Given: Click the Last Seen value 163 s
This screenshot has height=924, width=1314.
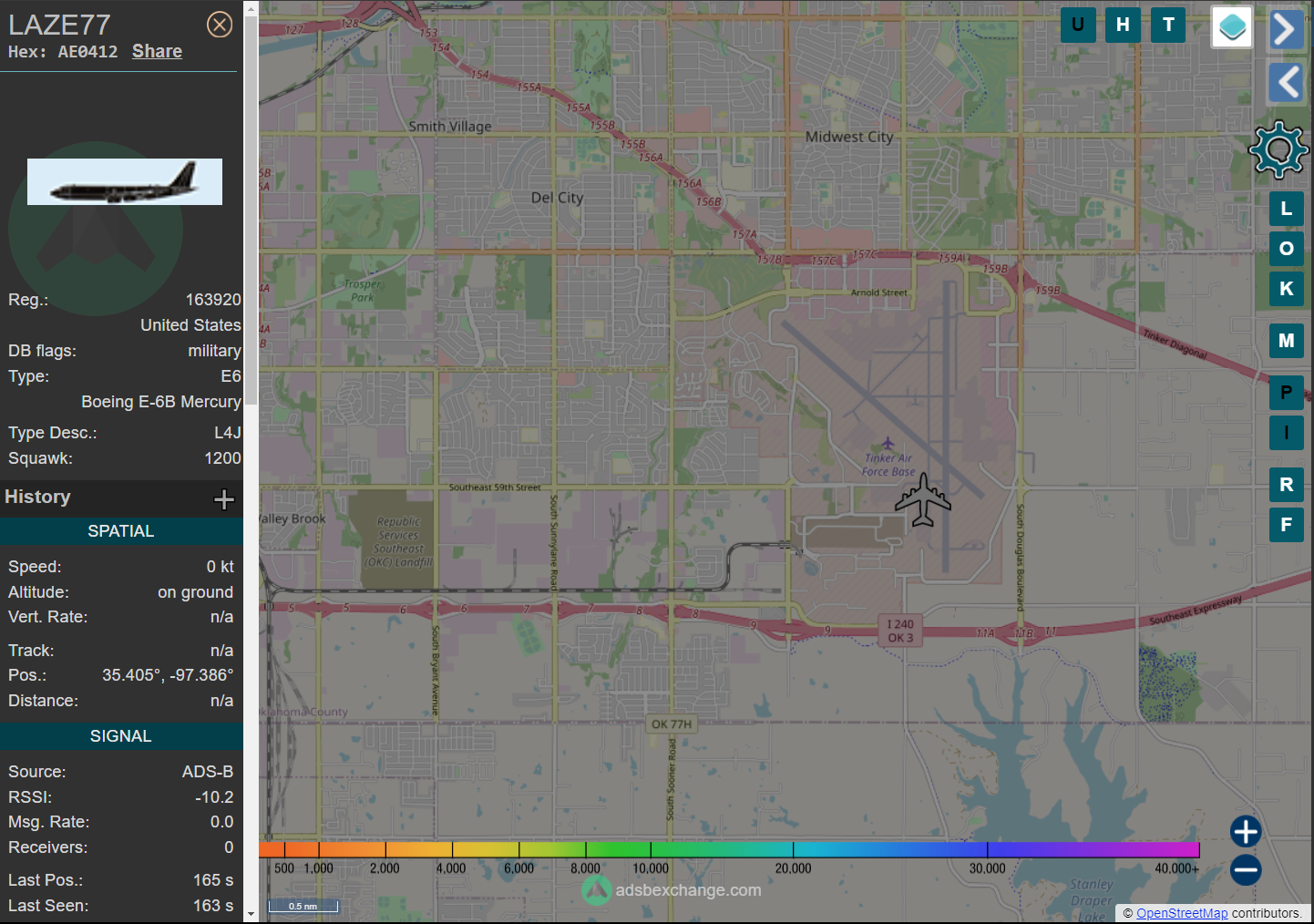Looking at the screenshot, I should 213,906.
